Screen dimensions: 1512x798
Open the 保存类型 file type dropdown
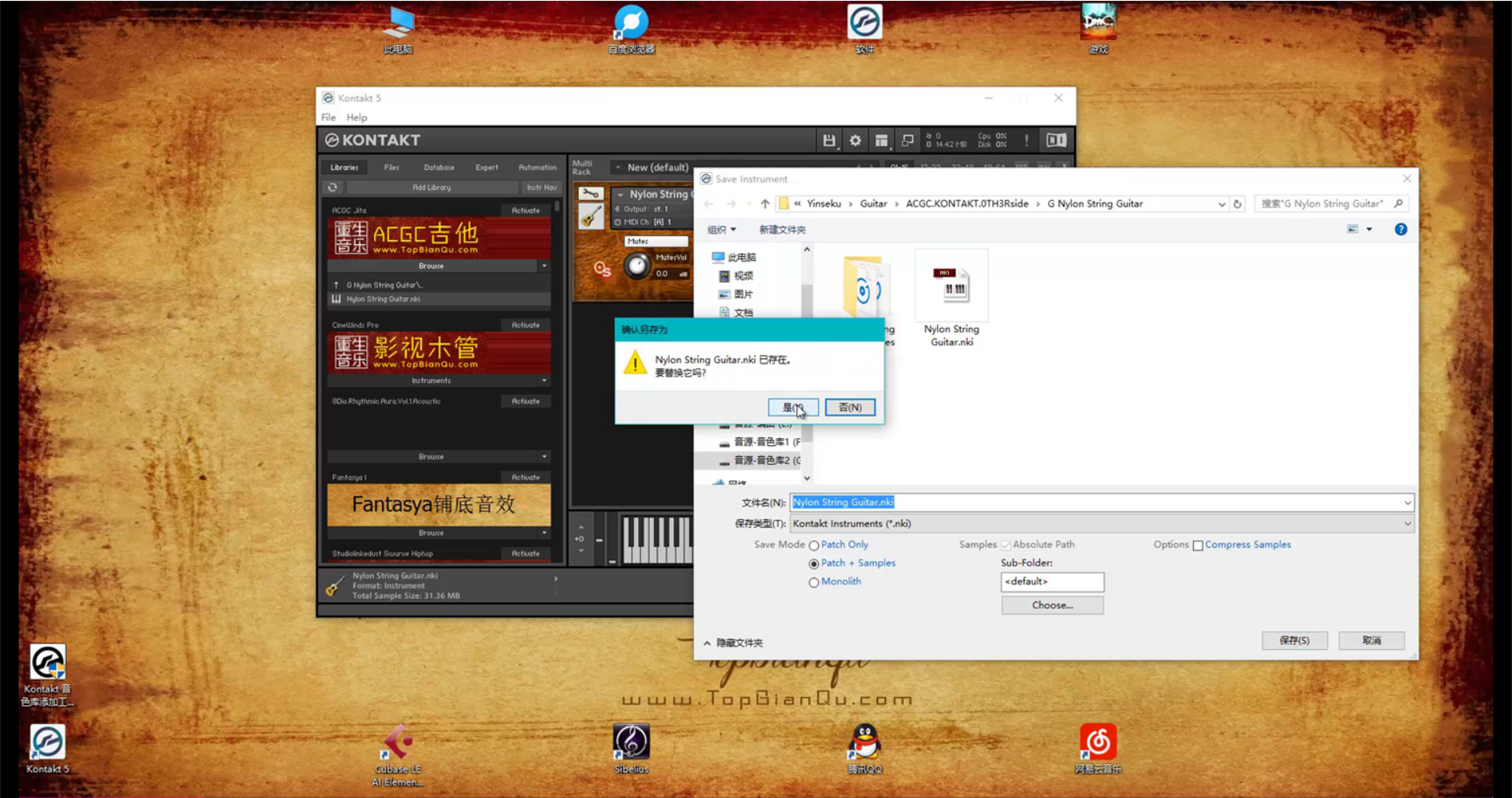[1407, 524]
